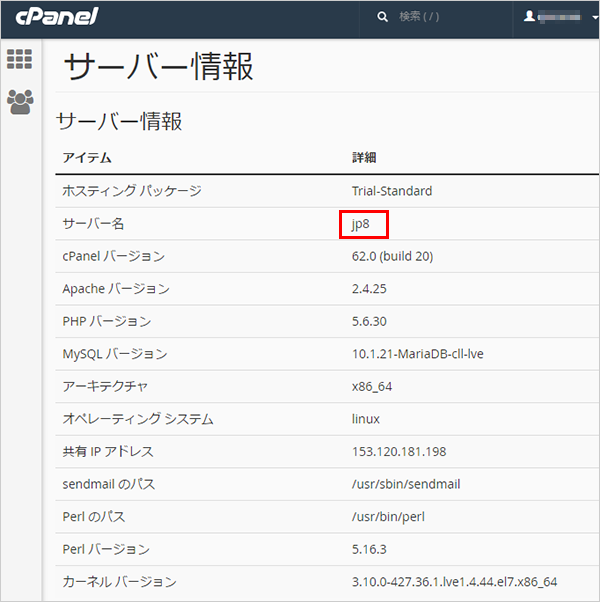Select the Trial-Standard hosting package value

392,191
